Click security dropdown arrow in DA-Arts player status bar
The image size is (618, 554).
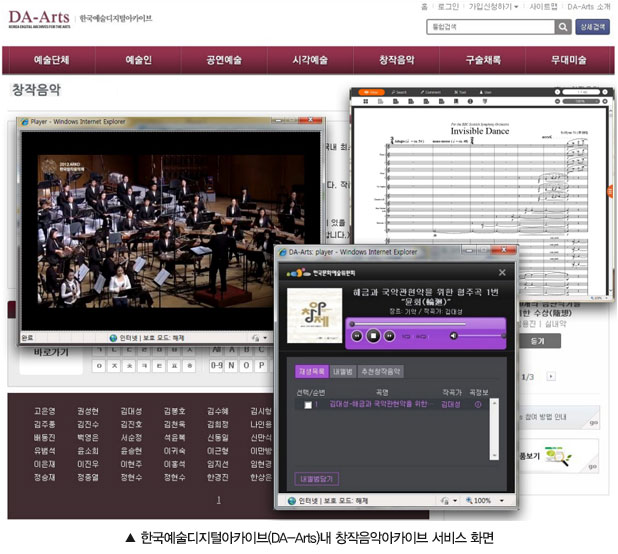click(x=455, y=501)
